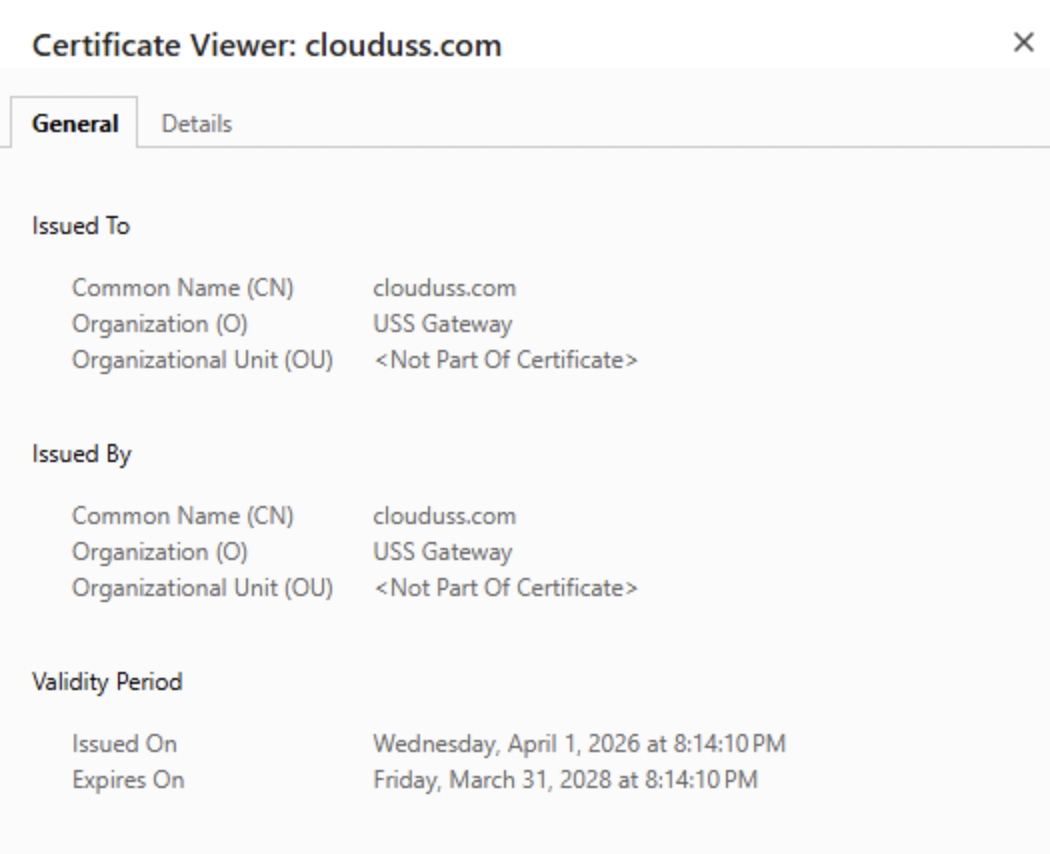Click Common Name (CN) label under Issued To
The image size is (1050, 854).
point(183,288)
